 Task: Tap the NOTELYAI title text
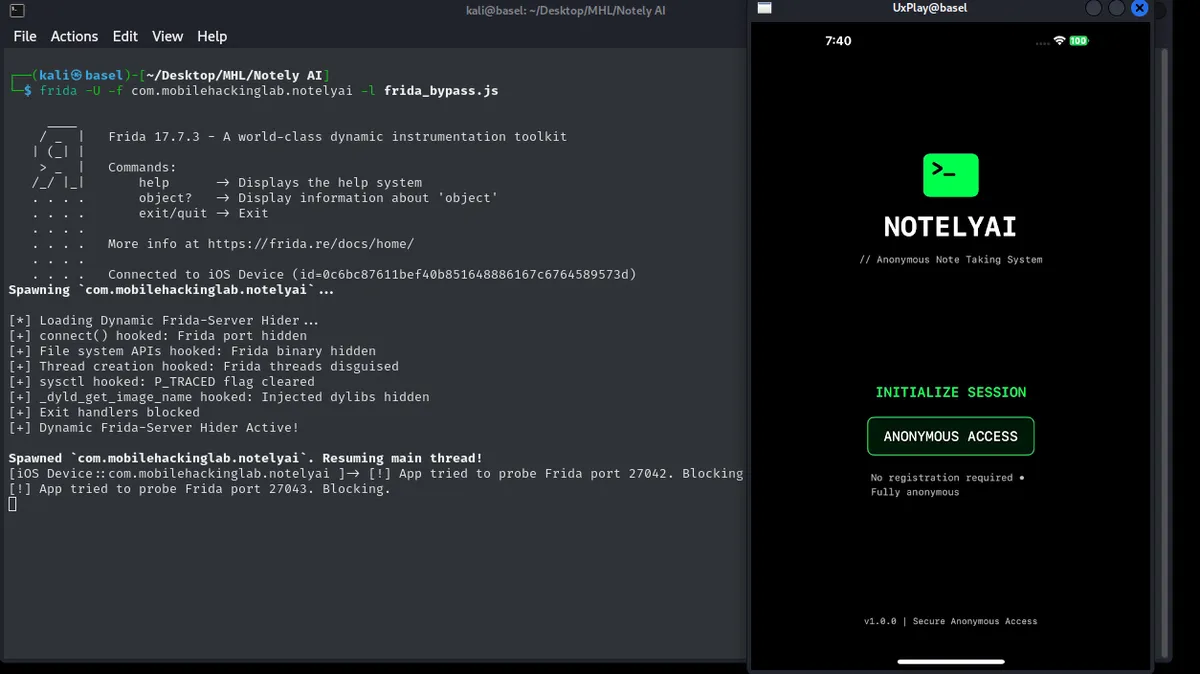pos(950,227)
